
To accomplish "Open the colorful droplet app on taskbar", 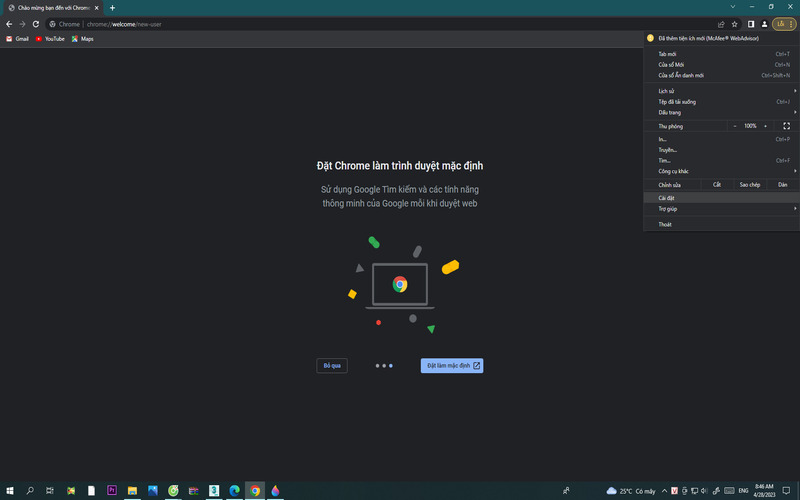I will pyautogui.click(x=276, y=491).
